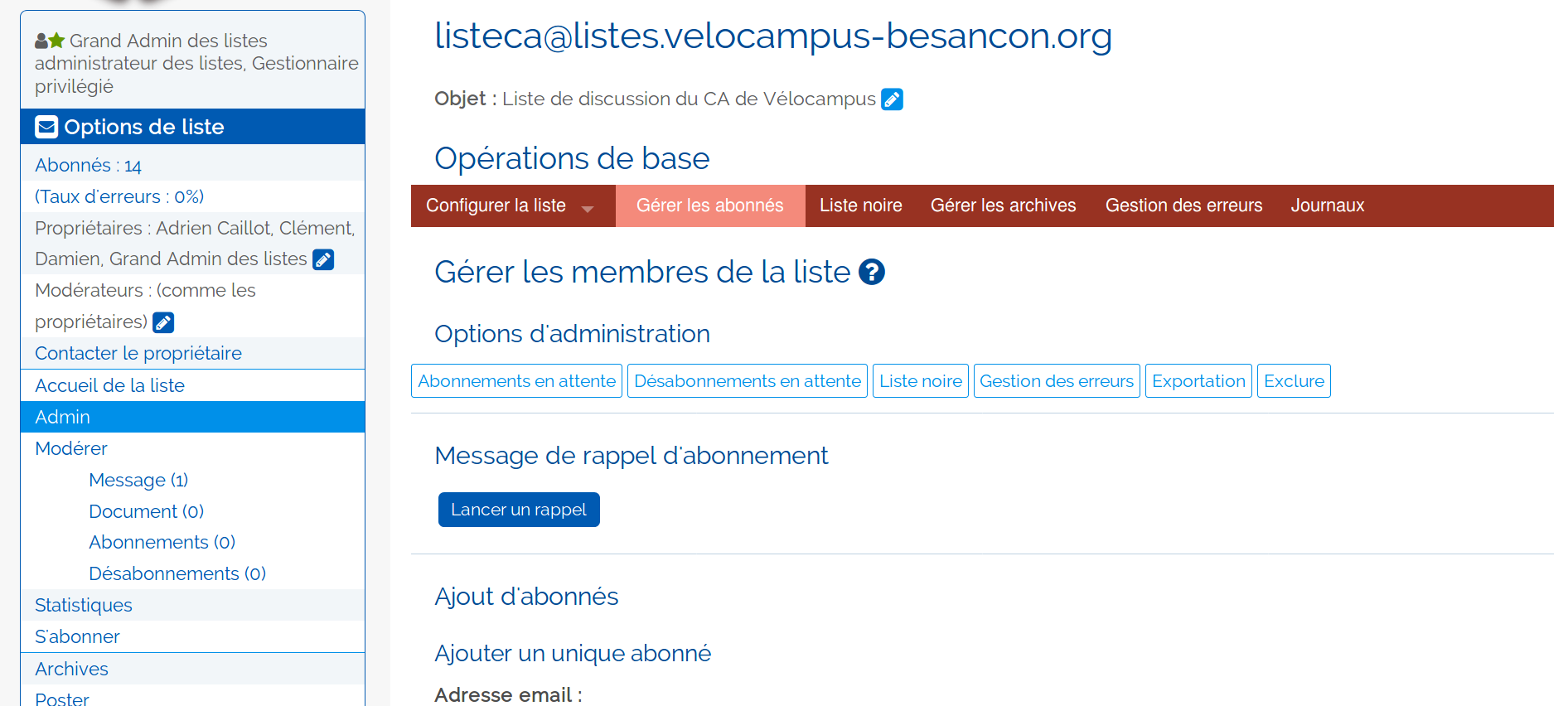Open Gérer les archives menu item
Image resolution: width=1568 pixels, height=706 pixels.
coord(1003,206)
